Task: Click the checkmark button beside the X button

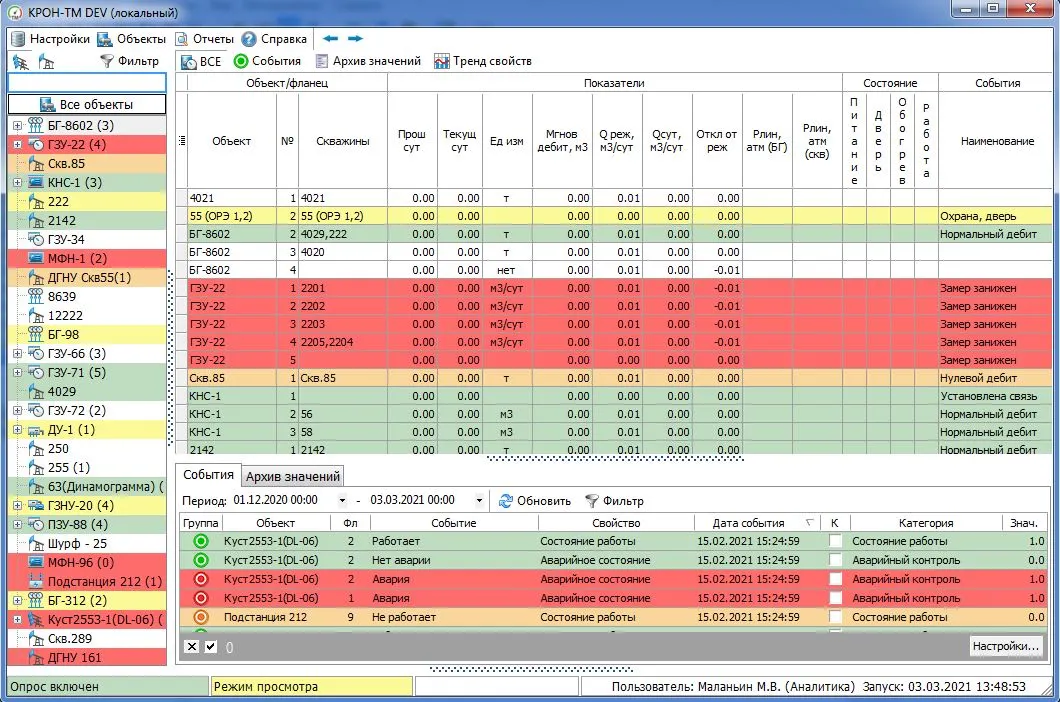Action: pyautogui.click(x=211, y=647)
